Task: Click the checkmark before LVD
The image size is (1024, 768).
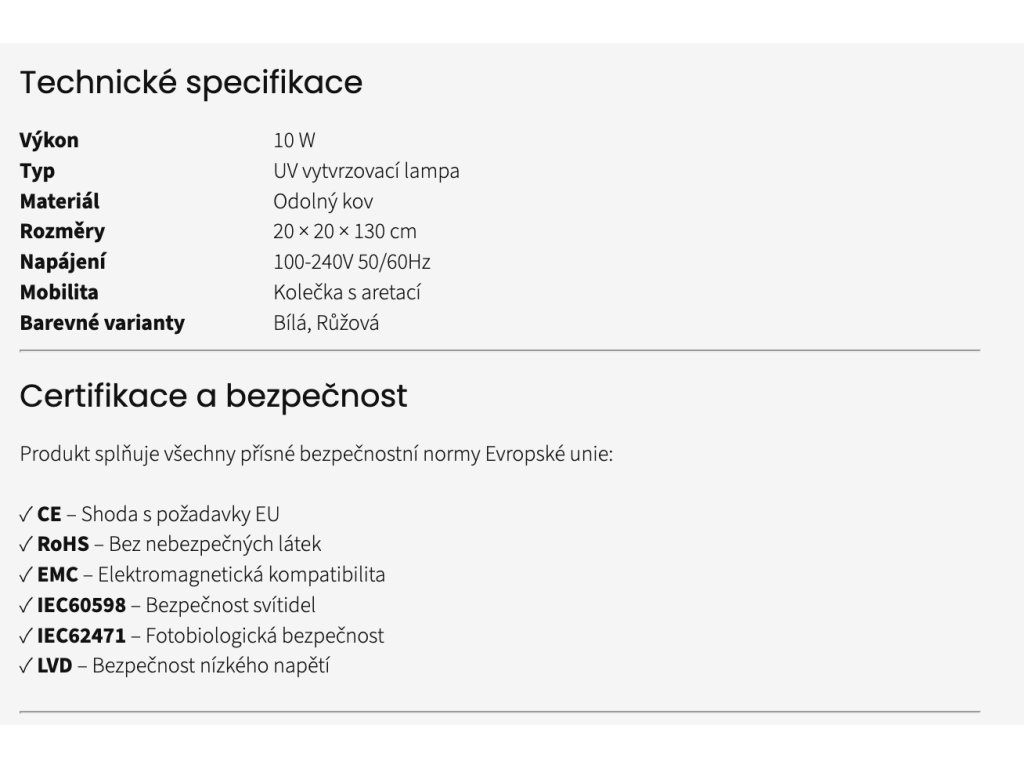Action: tap(26, 666)
